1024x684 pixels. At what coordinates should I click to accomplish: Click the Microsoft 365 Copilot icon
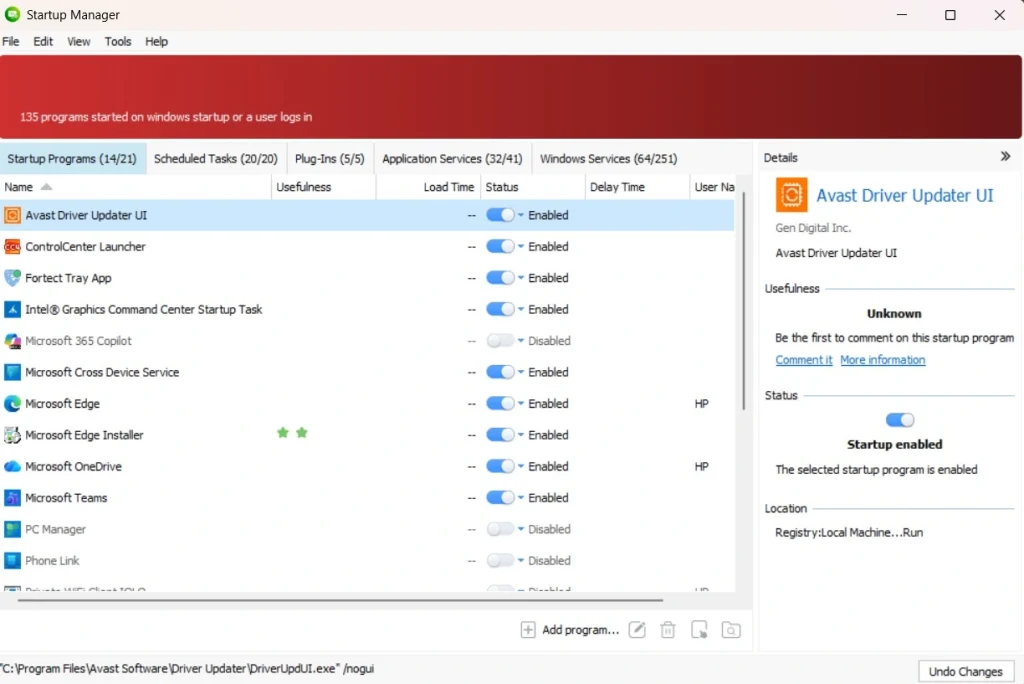pyautogui.click(x=12, y=340)
